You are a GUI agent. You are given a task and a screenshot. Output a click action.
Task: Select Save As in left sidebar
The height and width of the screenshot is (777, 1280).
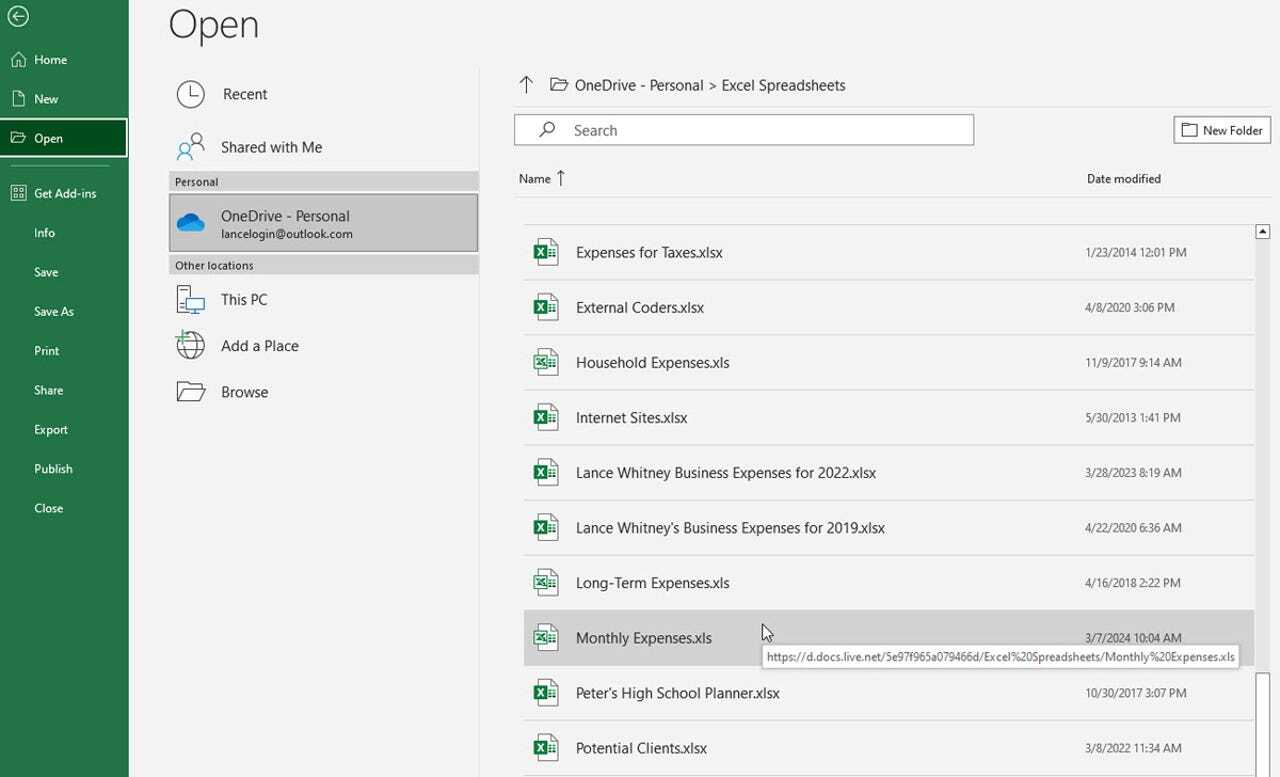(54, 311)
